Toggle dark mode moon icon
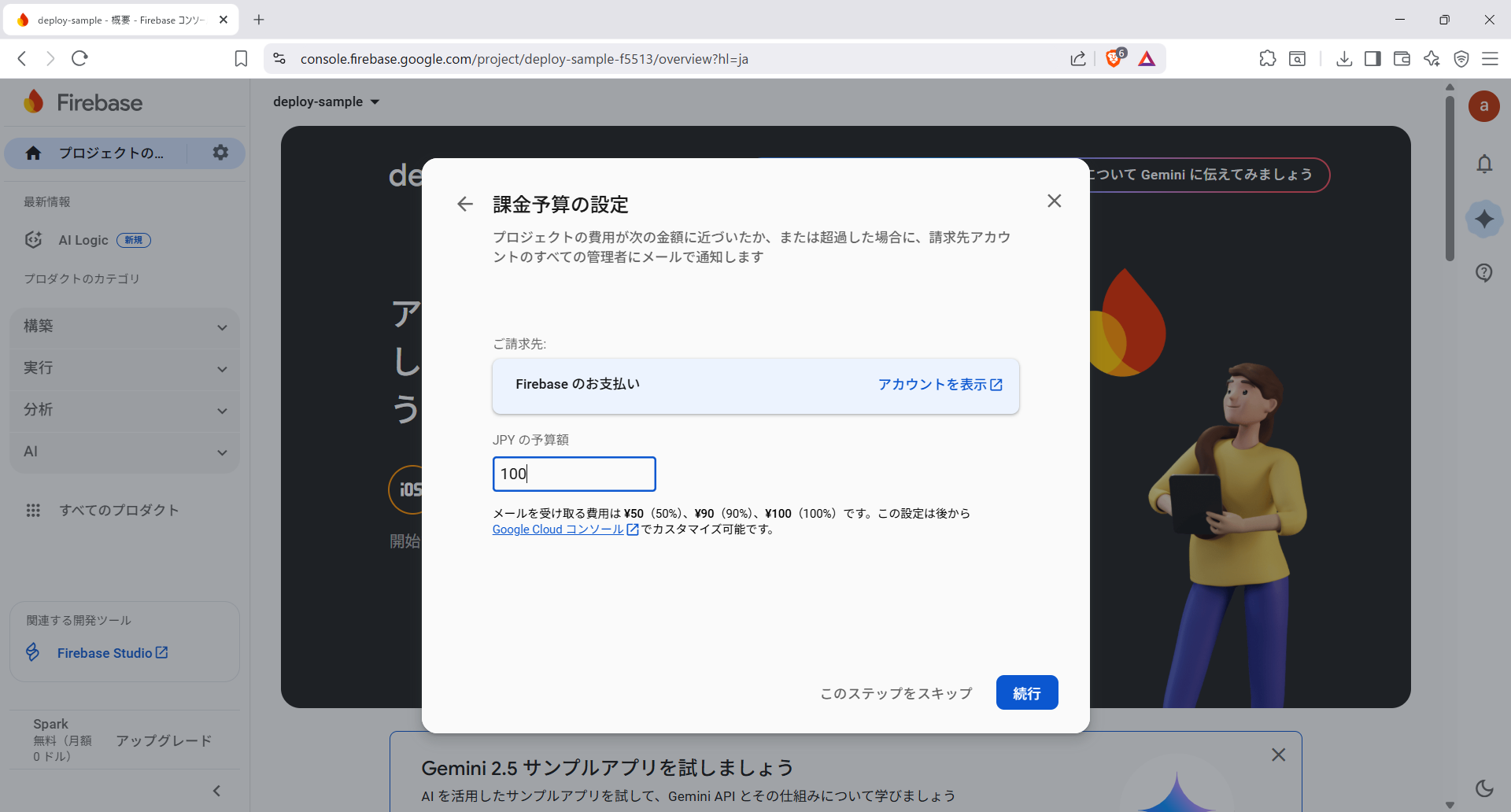The height and width of the screenshot is (812, 1511). point(1484,788)
